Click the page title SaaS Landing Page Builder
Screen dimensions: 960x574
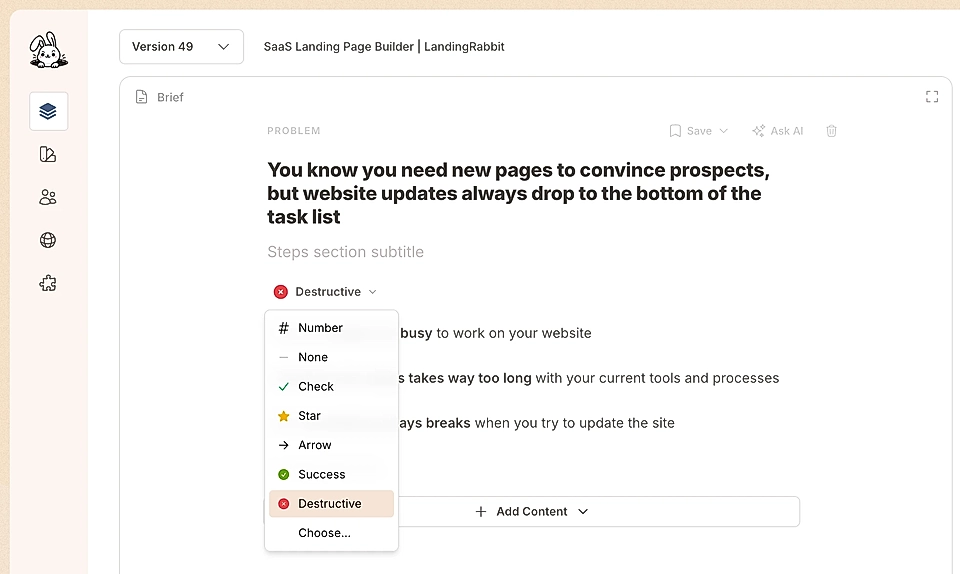pos(384,47)
